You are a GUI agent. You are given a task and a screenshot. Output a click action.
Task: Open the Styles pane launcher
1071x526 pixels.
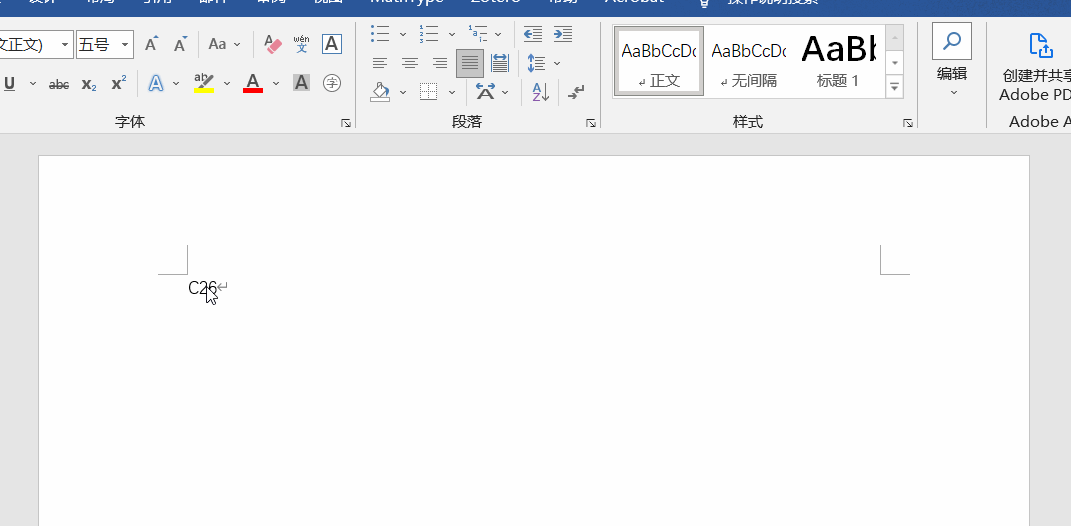coord(908,123)
